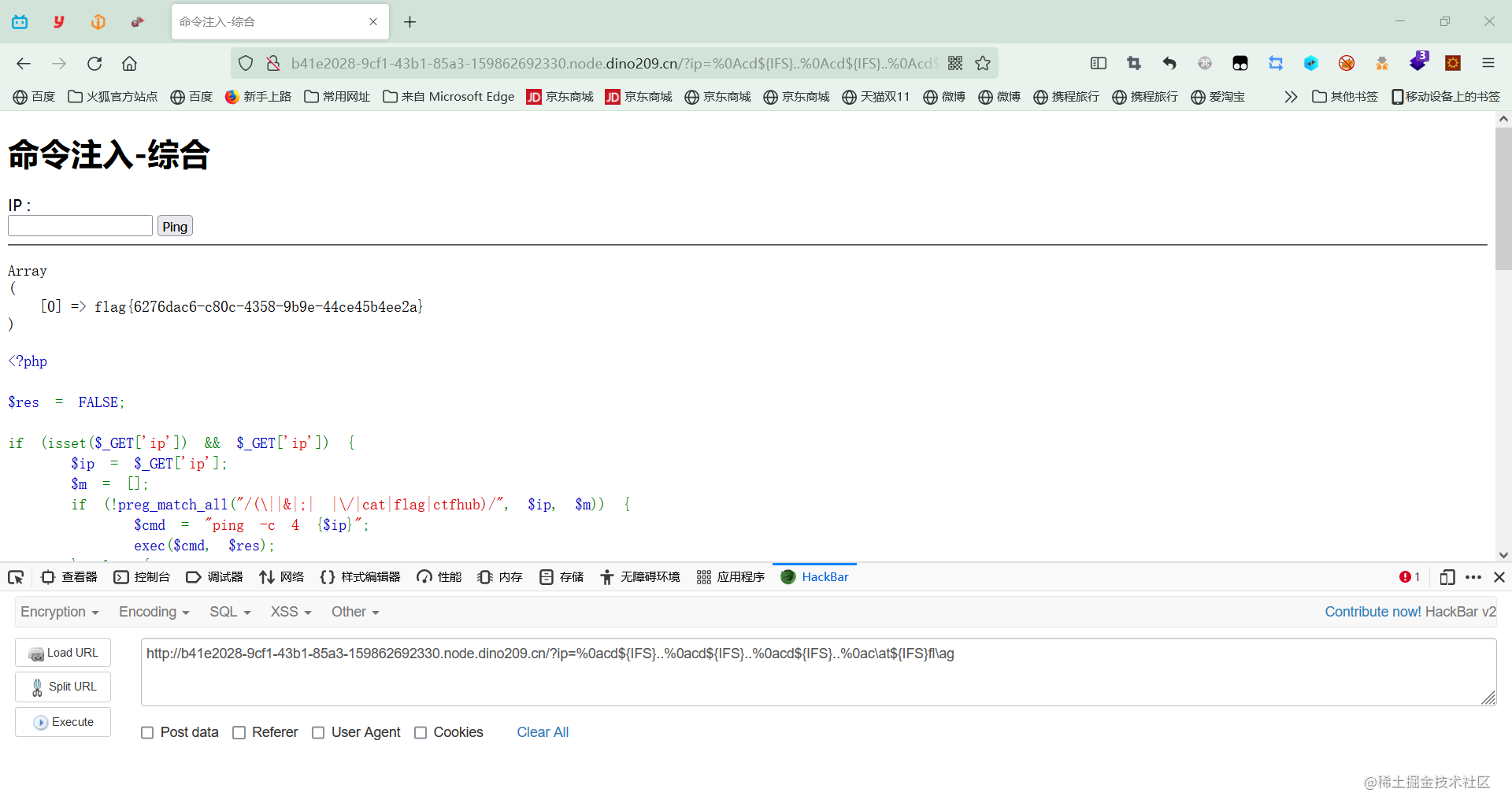Open a new browser tab
This screenshot has height=811, width=1512.
click(x=409, y=22)
